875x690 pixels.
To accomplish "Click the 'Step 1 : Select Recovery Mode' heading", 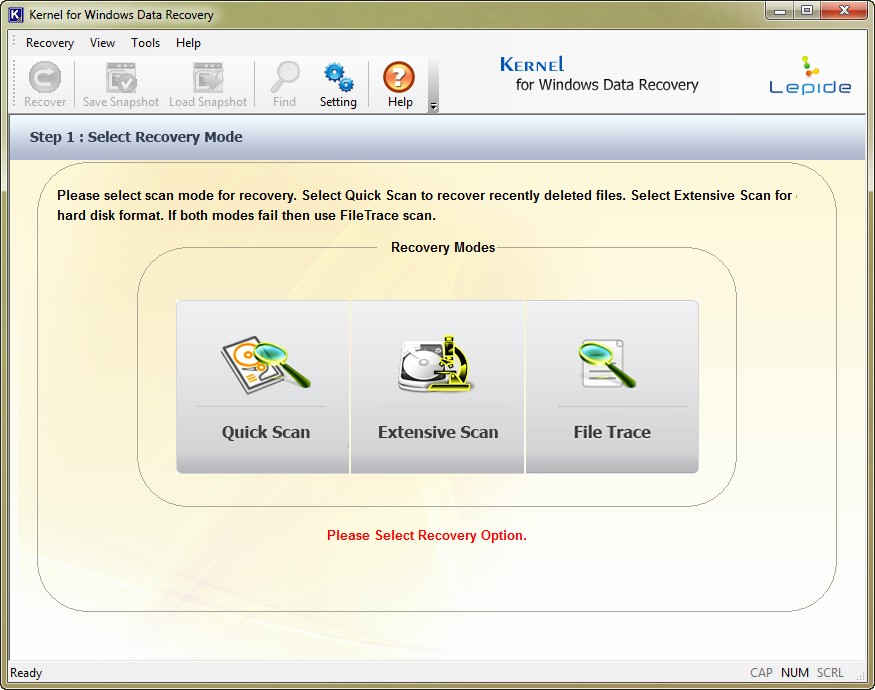I will coord(136,137).
